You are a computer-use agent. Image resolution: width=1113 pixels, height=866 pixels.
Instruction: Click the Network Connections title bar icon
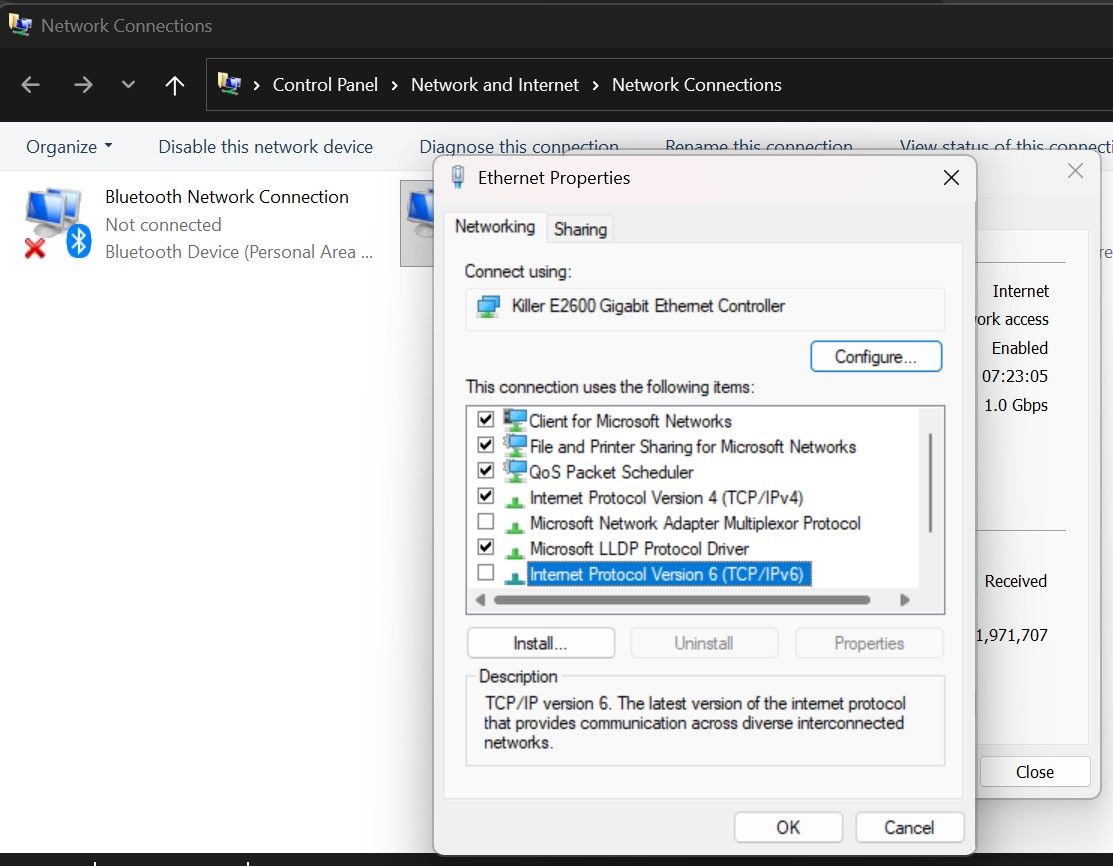click(20, 26)
